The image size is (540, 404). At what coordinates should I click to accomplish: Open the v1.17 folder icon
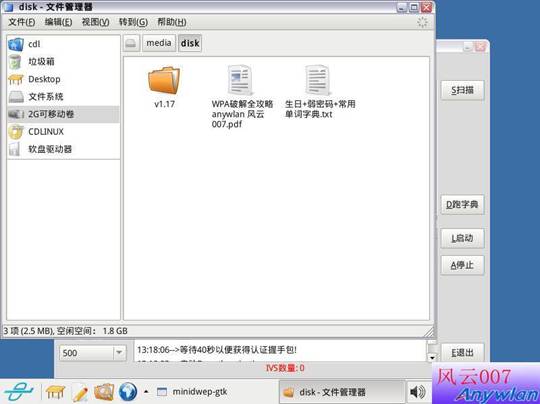pyautogui.click(x=164, y=80)
